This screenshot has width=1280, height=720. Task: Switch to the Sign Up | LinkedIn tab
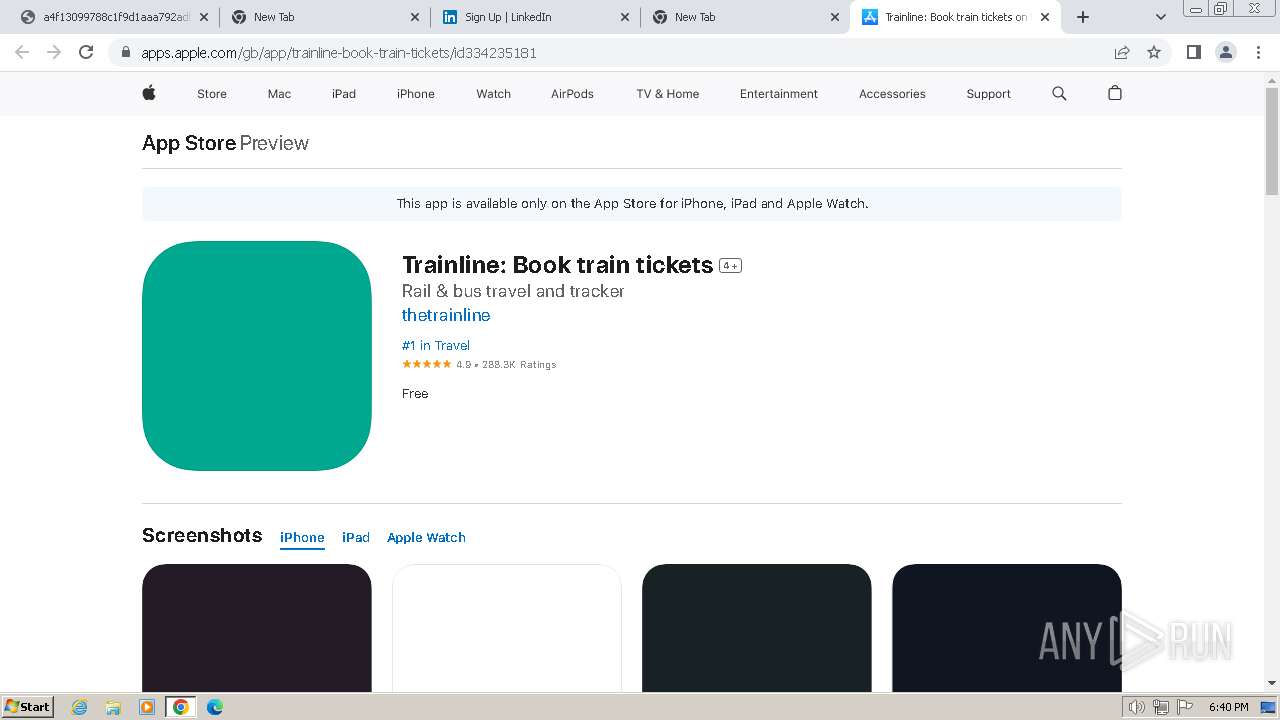(x=535, y=17)
